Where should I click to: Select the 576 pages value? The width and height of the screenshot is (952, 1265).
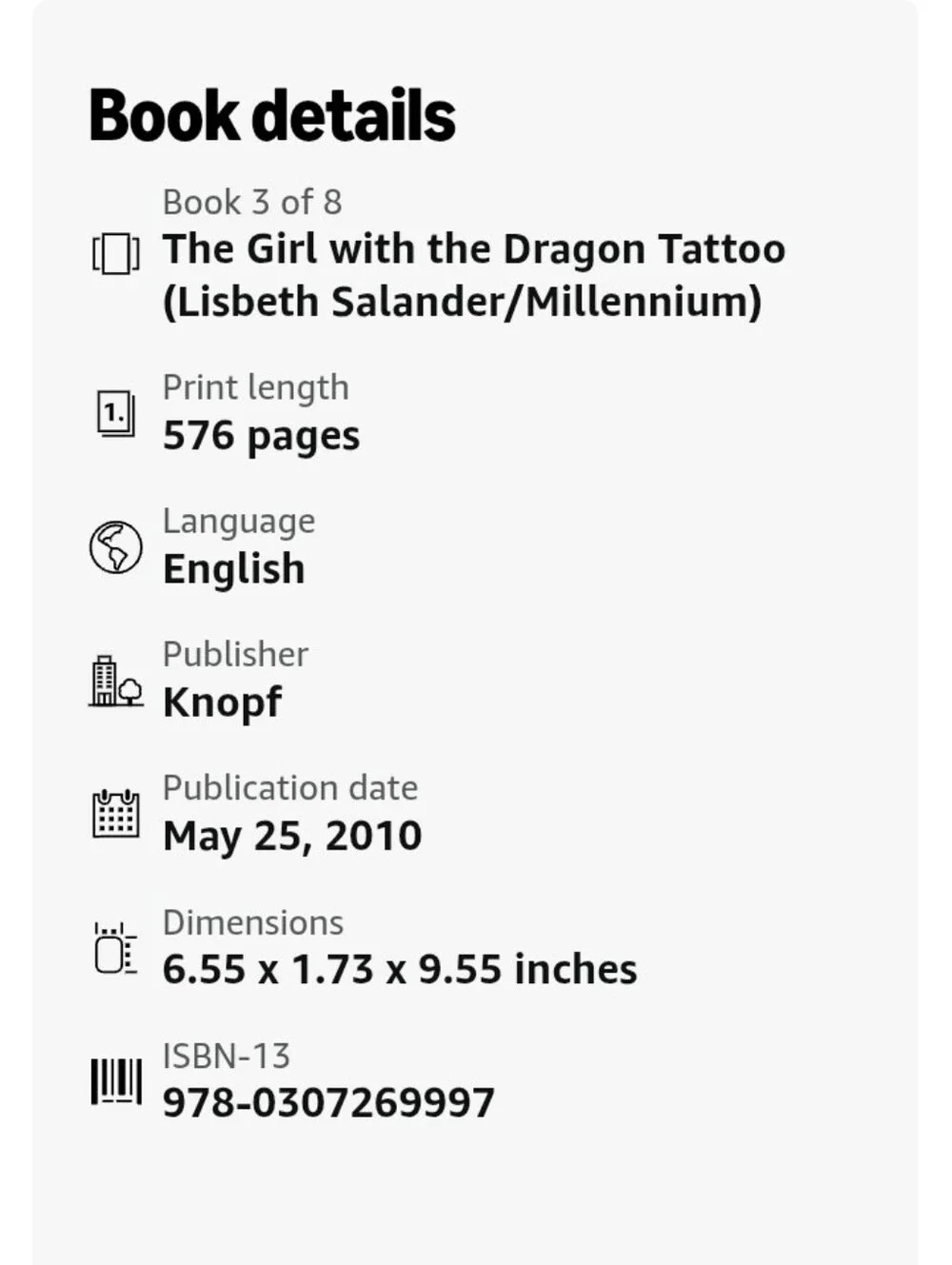coord(262,436)
